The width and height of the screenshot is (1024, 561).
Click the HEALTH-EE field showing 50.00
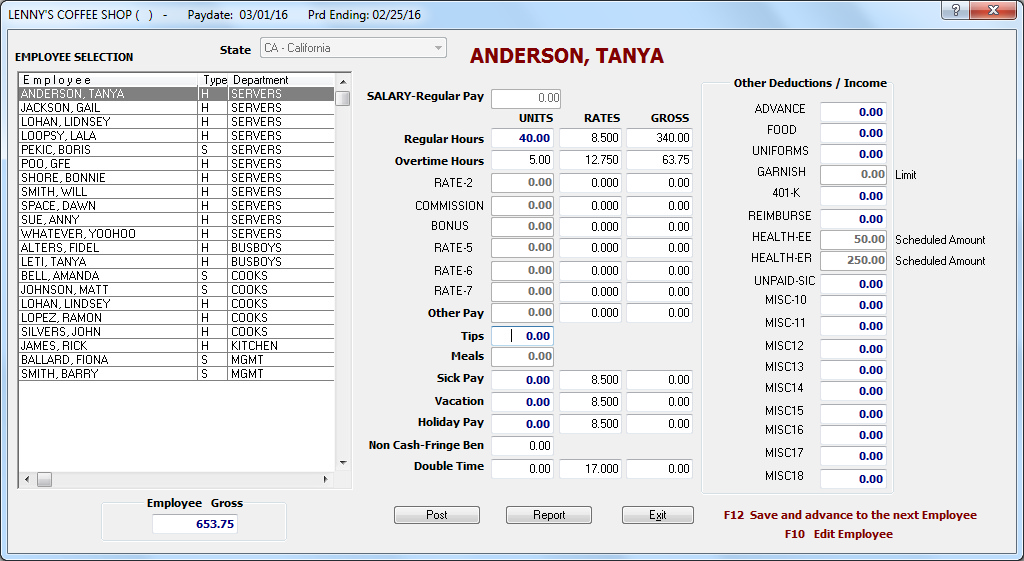pos(854,240)
